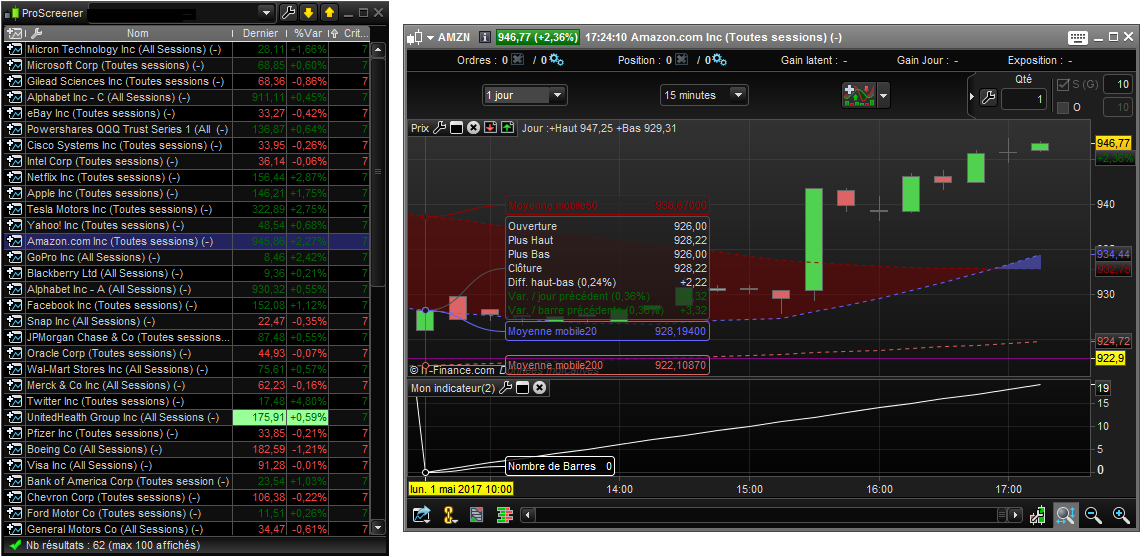Viewport: 1144px width, 557px height.
Task: Sort the list by Dernier column
Action: point(260,34)
